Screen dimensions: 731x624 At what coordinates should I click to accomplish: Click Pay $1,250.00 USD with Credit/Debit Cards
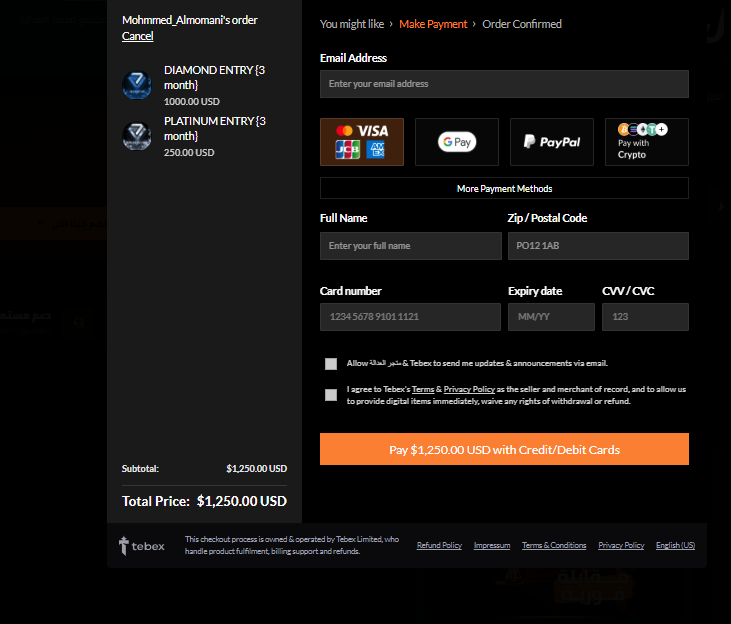(504, 449)
